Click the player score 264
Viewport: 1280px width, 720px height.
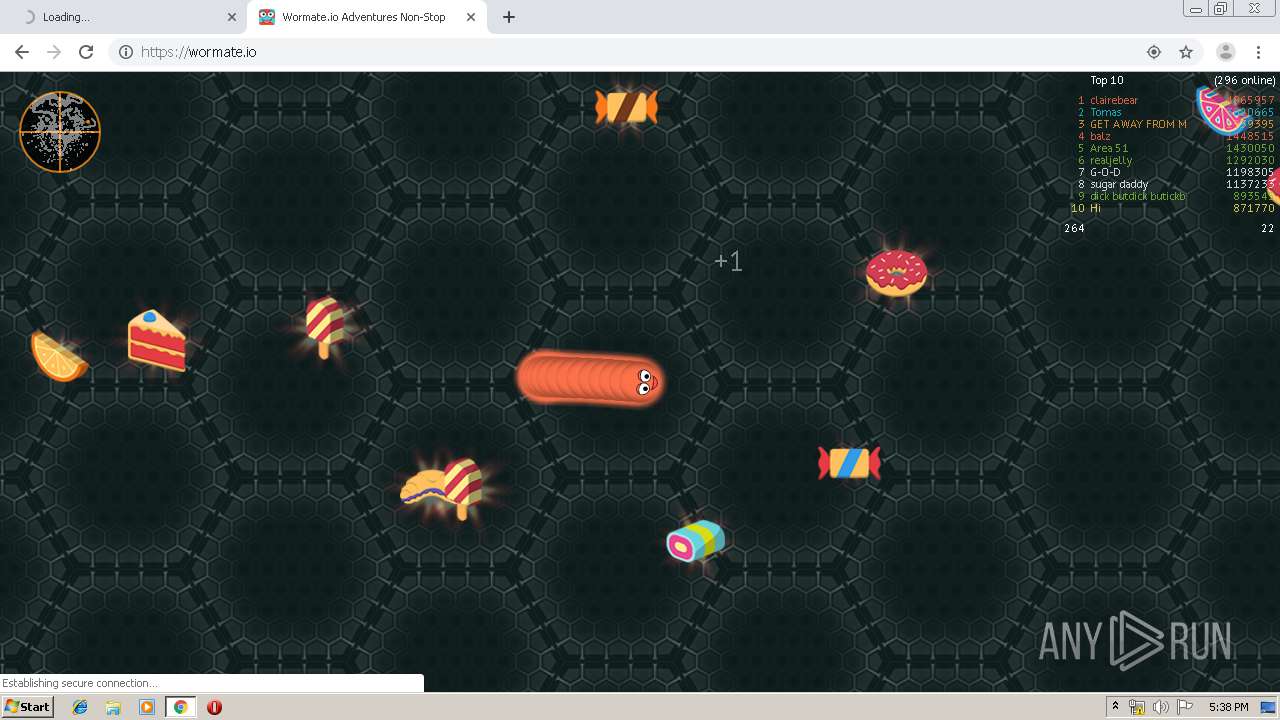click(1074, 228)
